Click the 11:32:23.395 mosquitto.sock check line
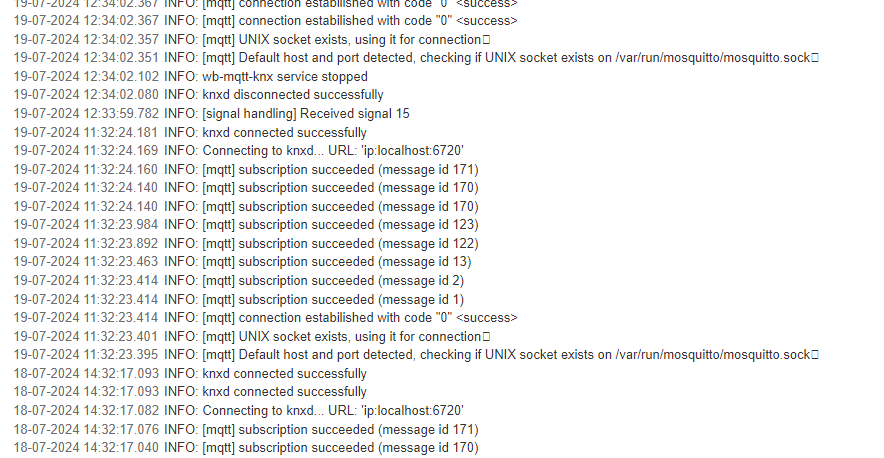Screen dimensions: 884x458 tap(416, 354)
